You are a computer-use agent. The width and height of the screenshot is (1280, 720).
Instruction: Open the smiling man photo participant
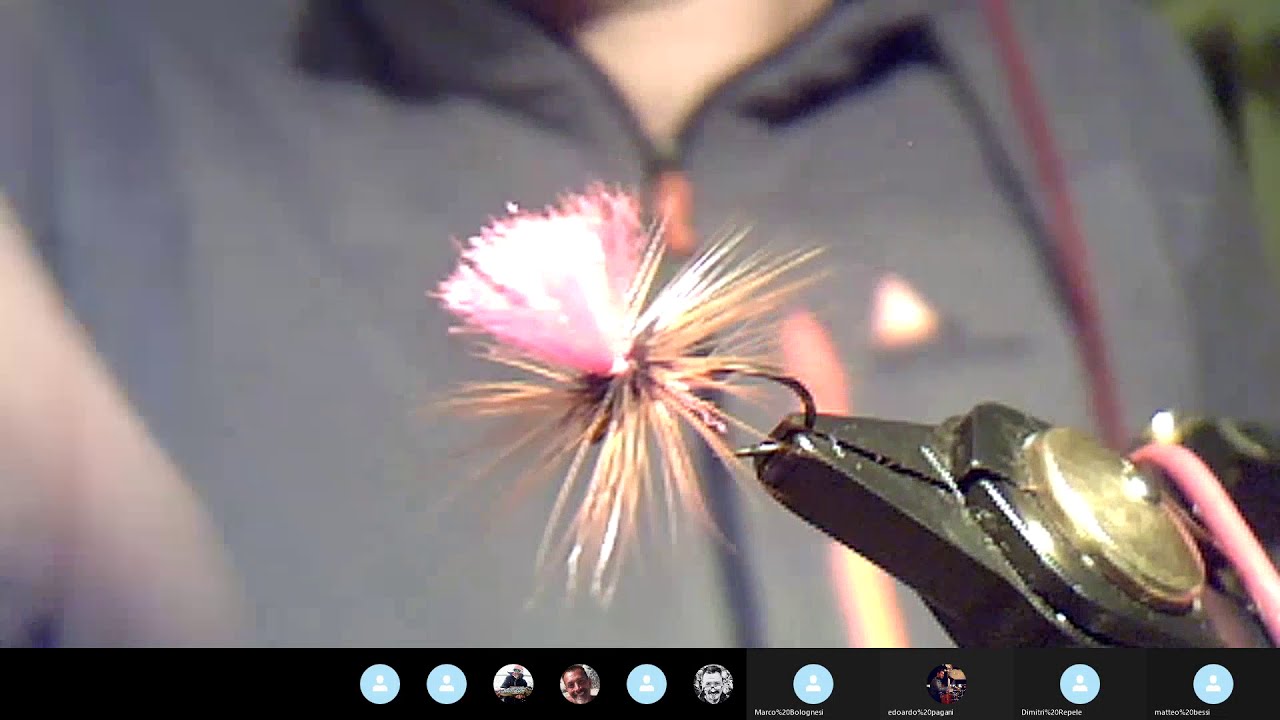point(580,684)
